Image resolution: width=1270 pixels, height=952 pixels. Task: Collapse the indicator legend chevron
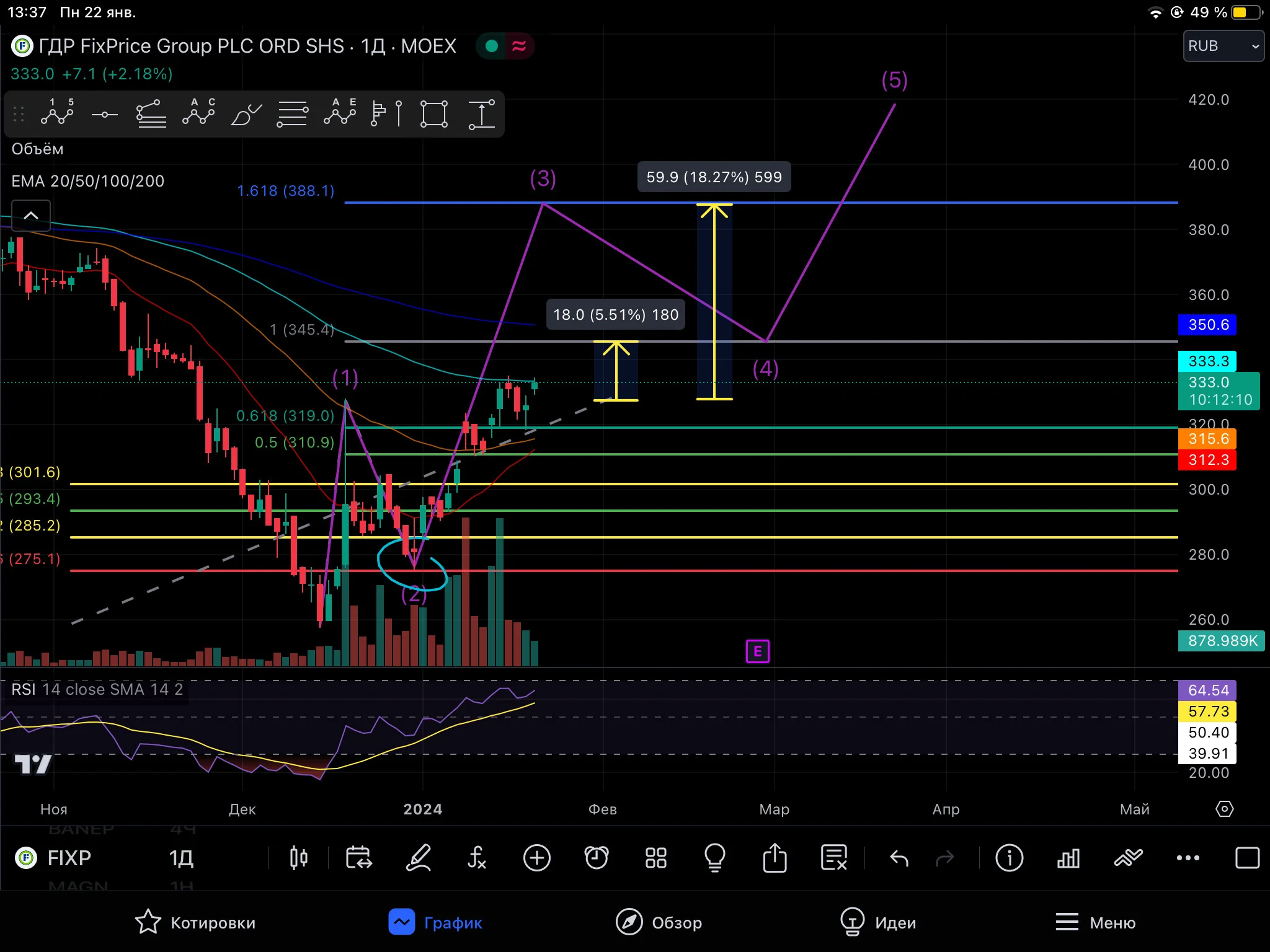tap(31, 216)
